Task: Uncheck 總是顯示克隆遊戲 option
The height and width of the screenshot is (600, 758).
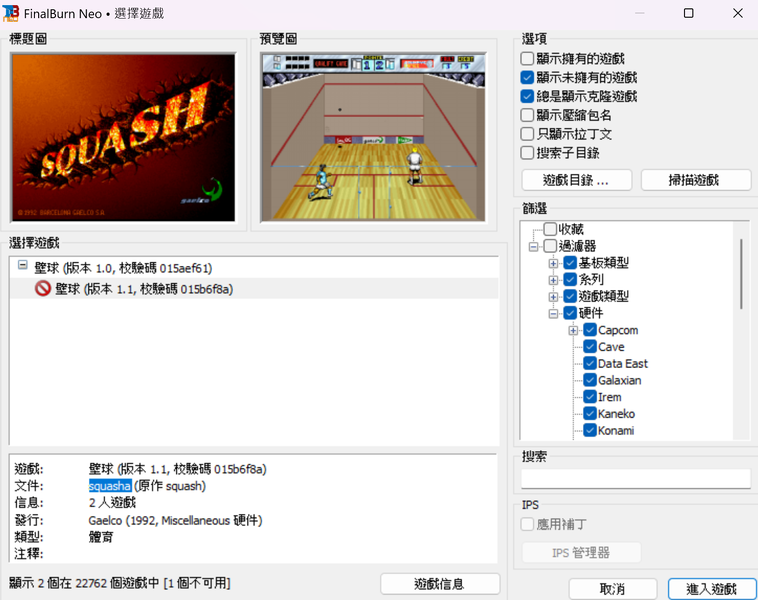Action: (527, 96)
